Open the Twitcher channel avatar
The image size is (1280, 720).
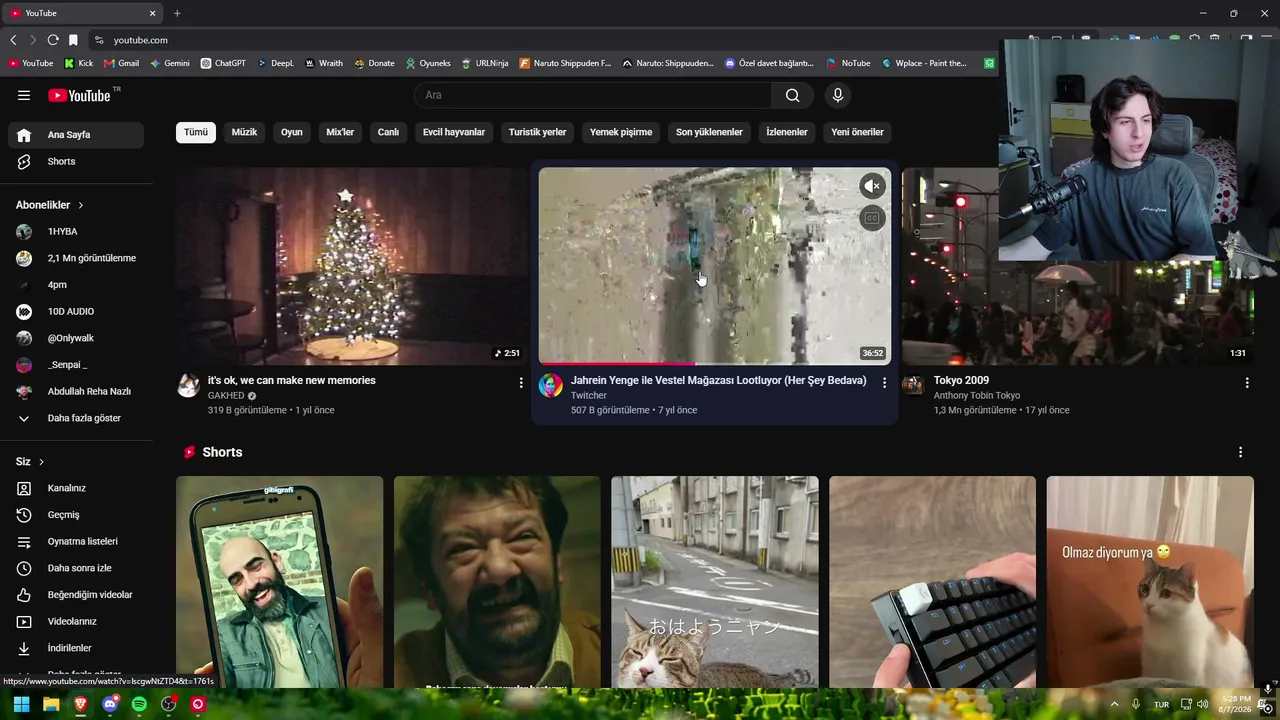551,386
